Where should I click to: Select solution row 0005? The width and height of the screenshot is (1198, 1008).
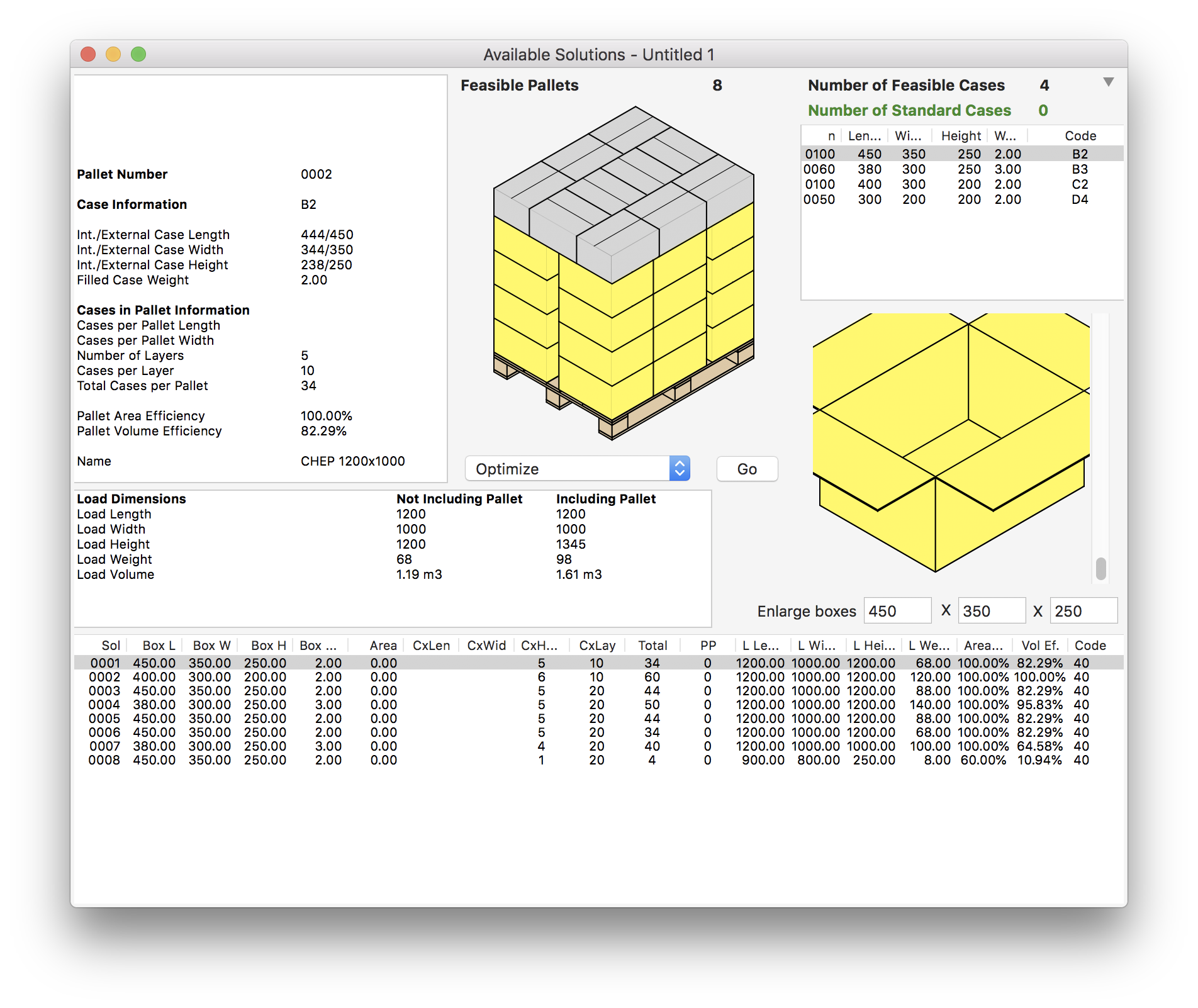(x=598, y=719)
